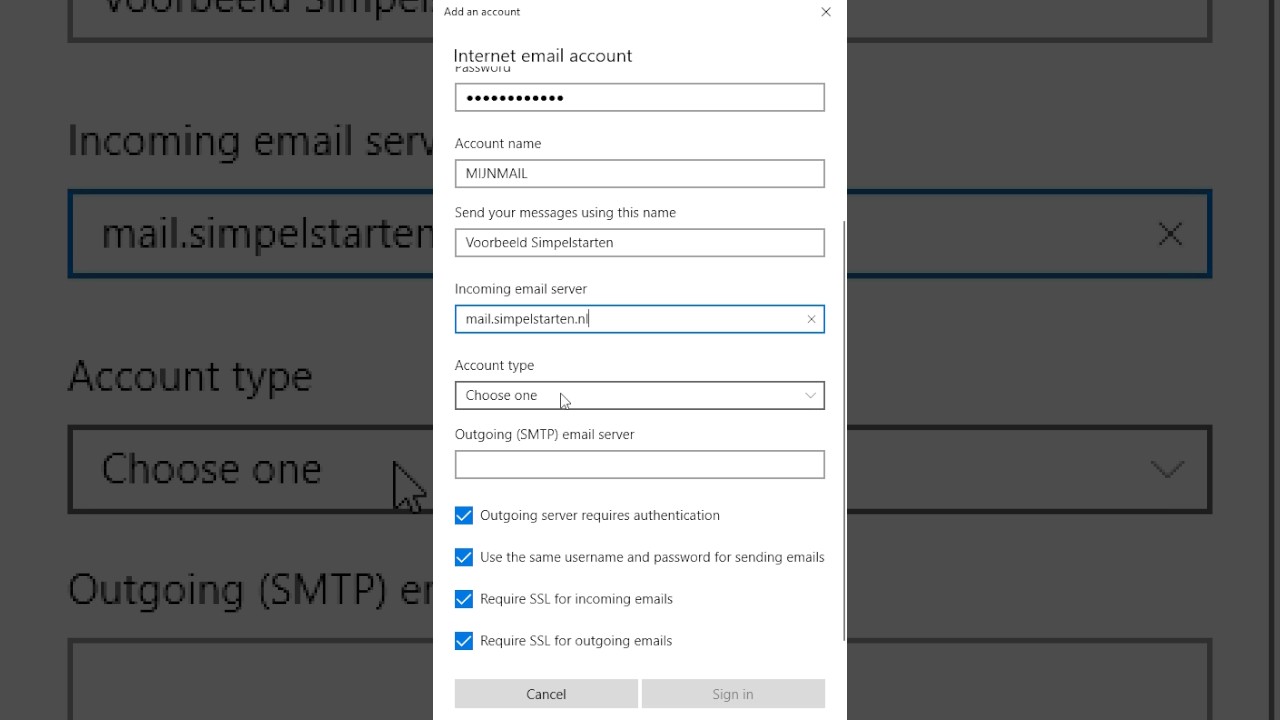1280x720 pixels.
Task: Clear the Incoming email server field
Action: coord(811,319)
